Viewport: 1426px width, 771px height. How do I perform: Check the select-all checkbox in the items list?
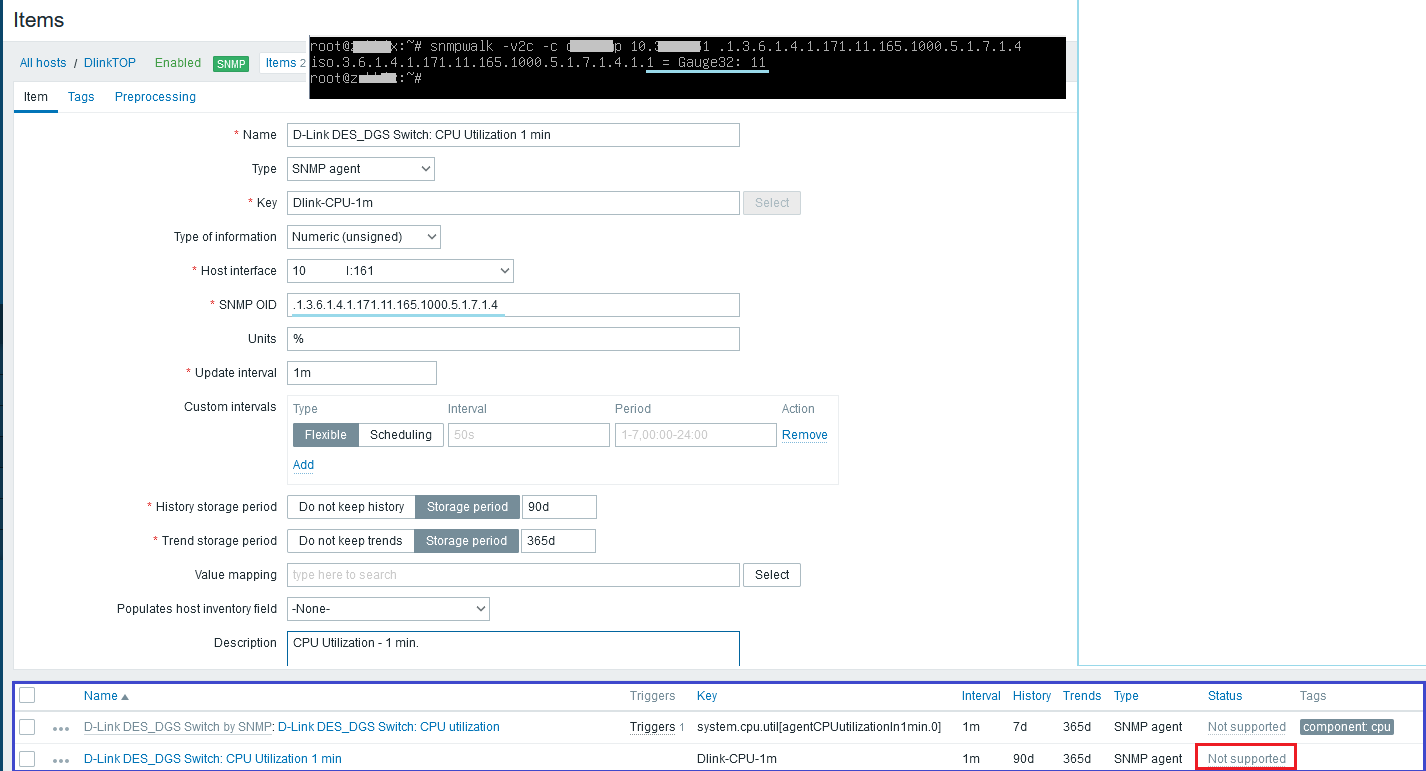(x=27, y=694)
